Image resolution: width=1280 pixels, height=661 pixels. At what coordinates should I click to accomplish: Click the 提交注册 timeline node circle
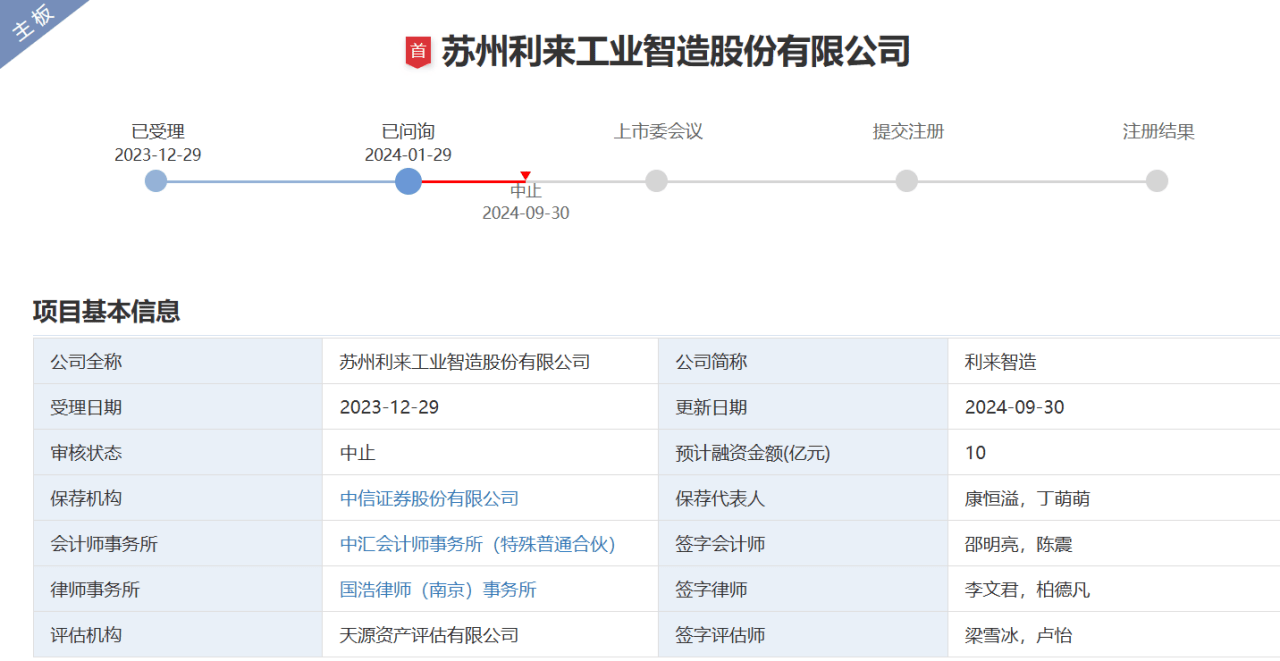tap(907, 181)
